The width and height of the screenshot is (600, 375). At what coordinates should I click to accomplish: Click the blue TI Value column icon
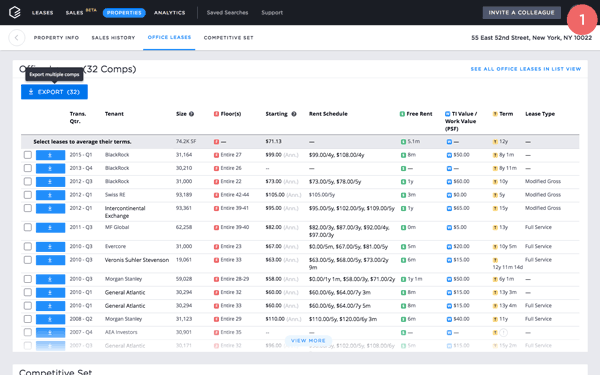447,114
